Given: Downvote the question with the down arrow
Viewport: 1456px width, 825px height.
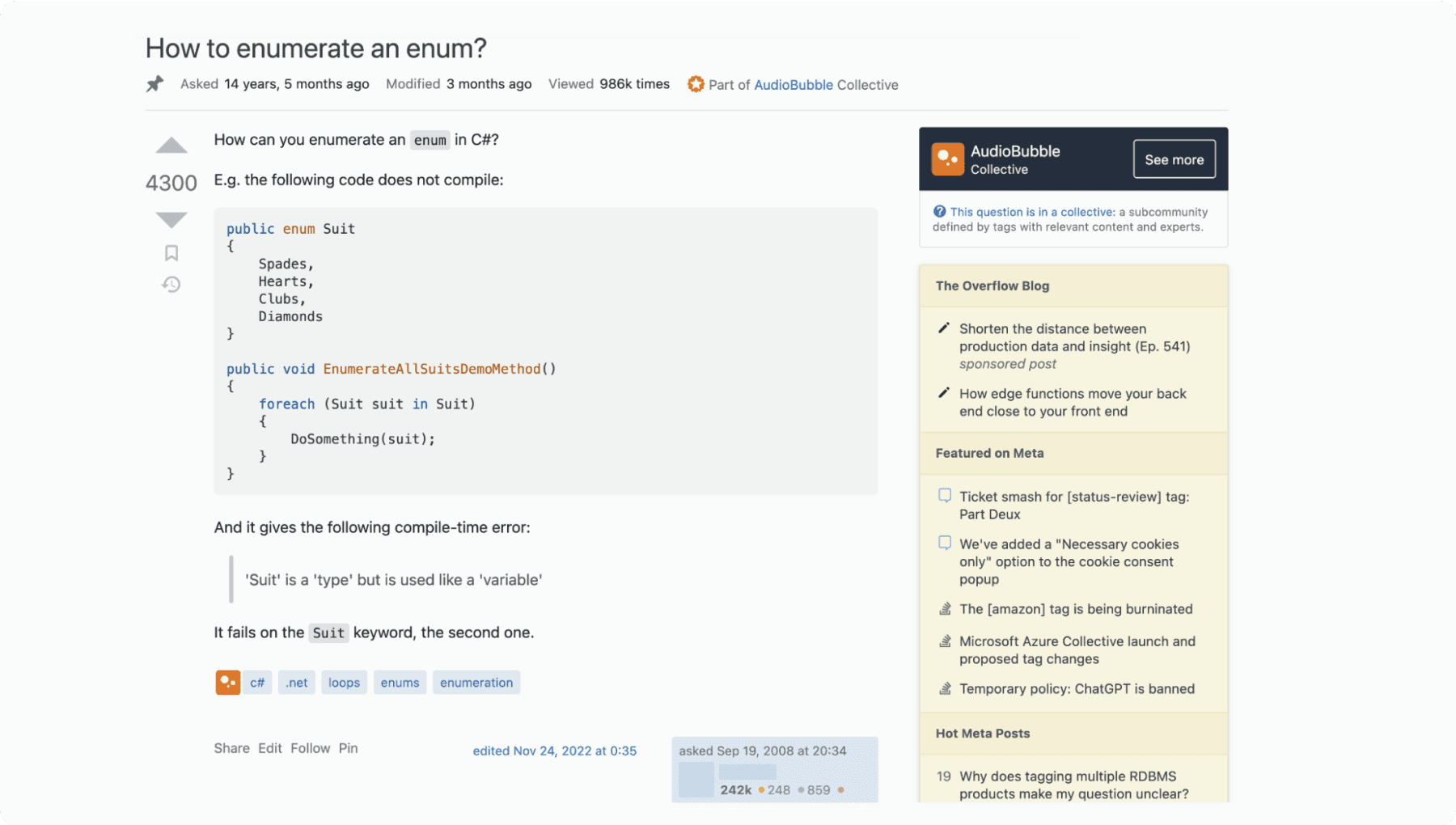Looking at the screenshot, I should pyautogui.click(x=171, y=219).
